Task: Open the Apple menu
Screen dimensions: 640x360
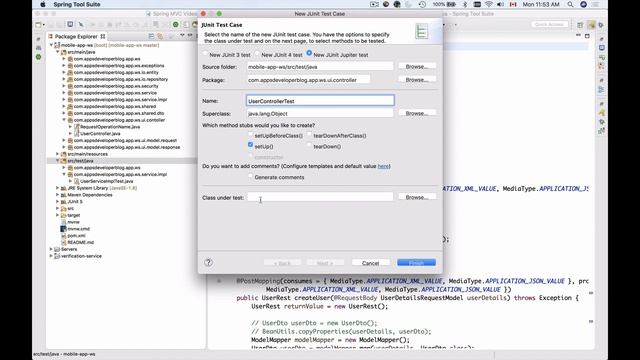Action: tap(43, 4)
